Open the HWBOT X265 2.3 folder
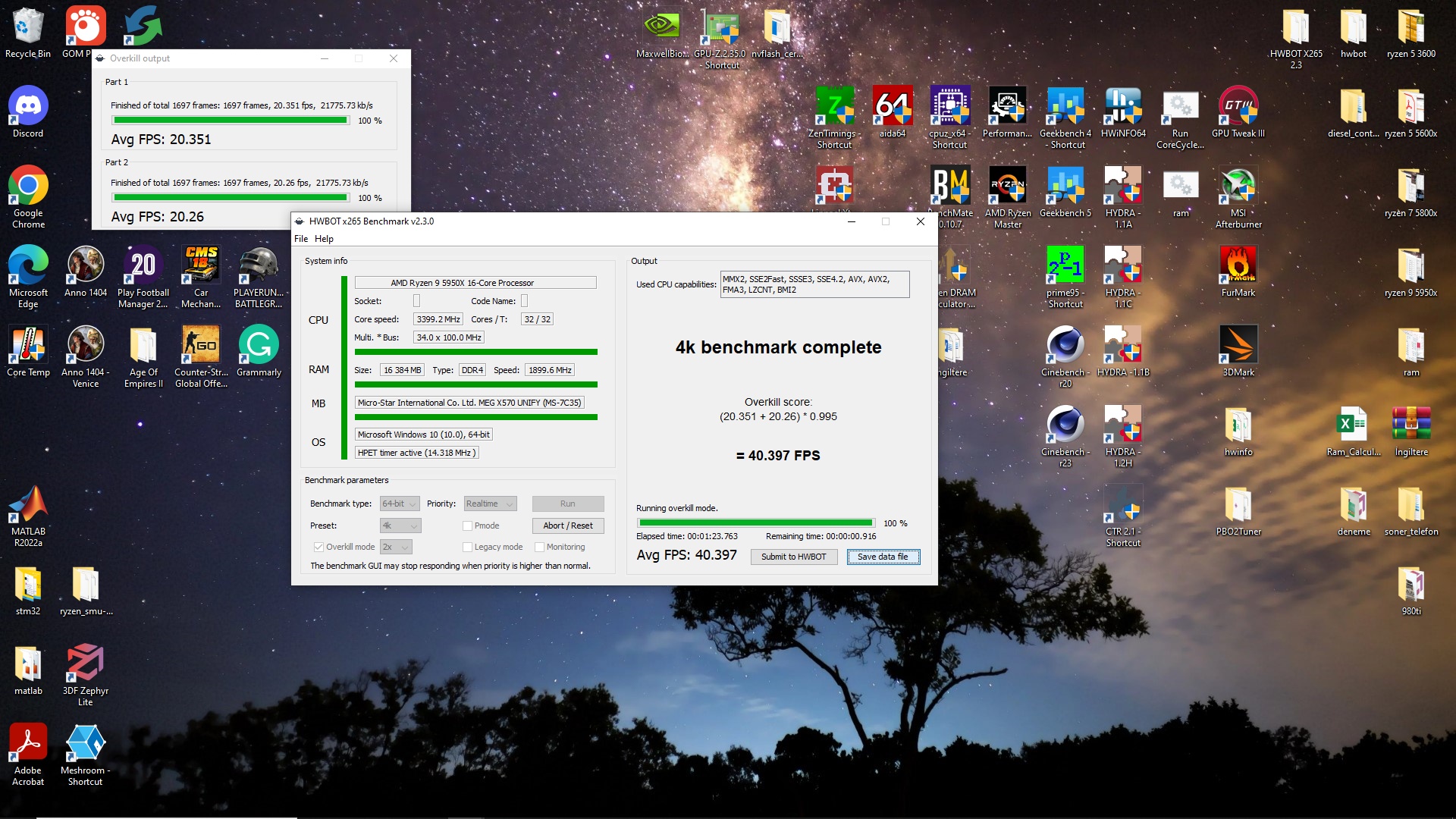This screenshot has width=1456, height=819. pyautogui.click(x=1296, y=38)
